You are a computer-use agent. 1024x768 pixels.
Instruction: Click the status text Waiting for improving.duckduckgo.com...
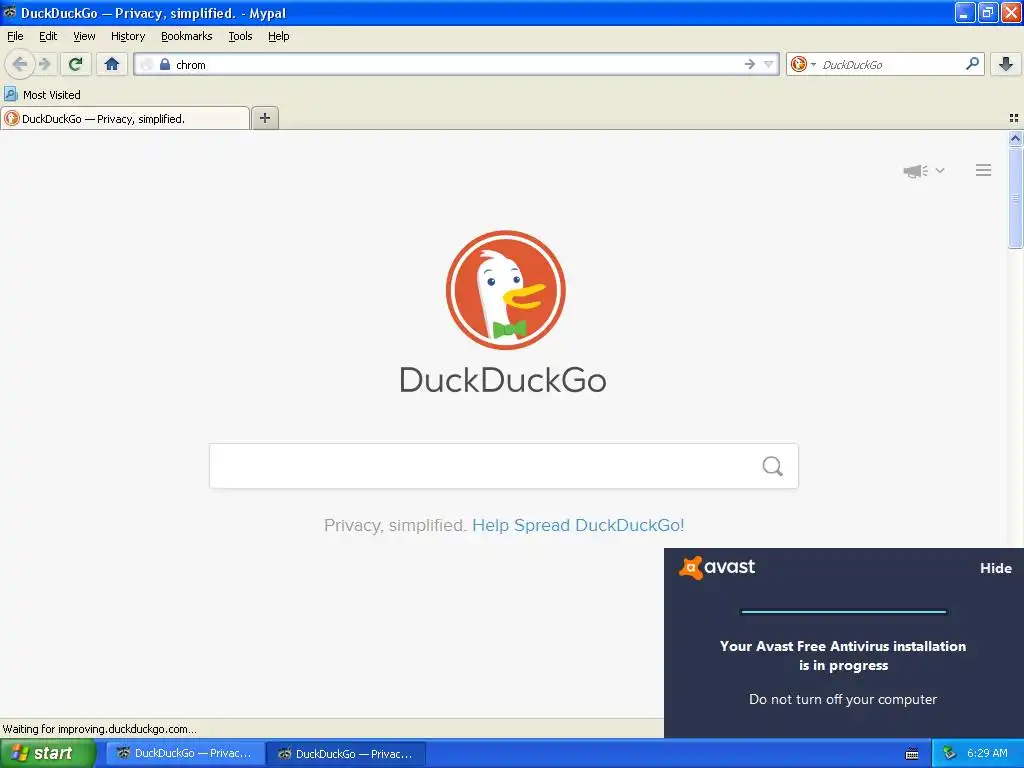point(99,729)
